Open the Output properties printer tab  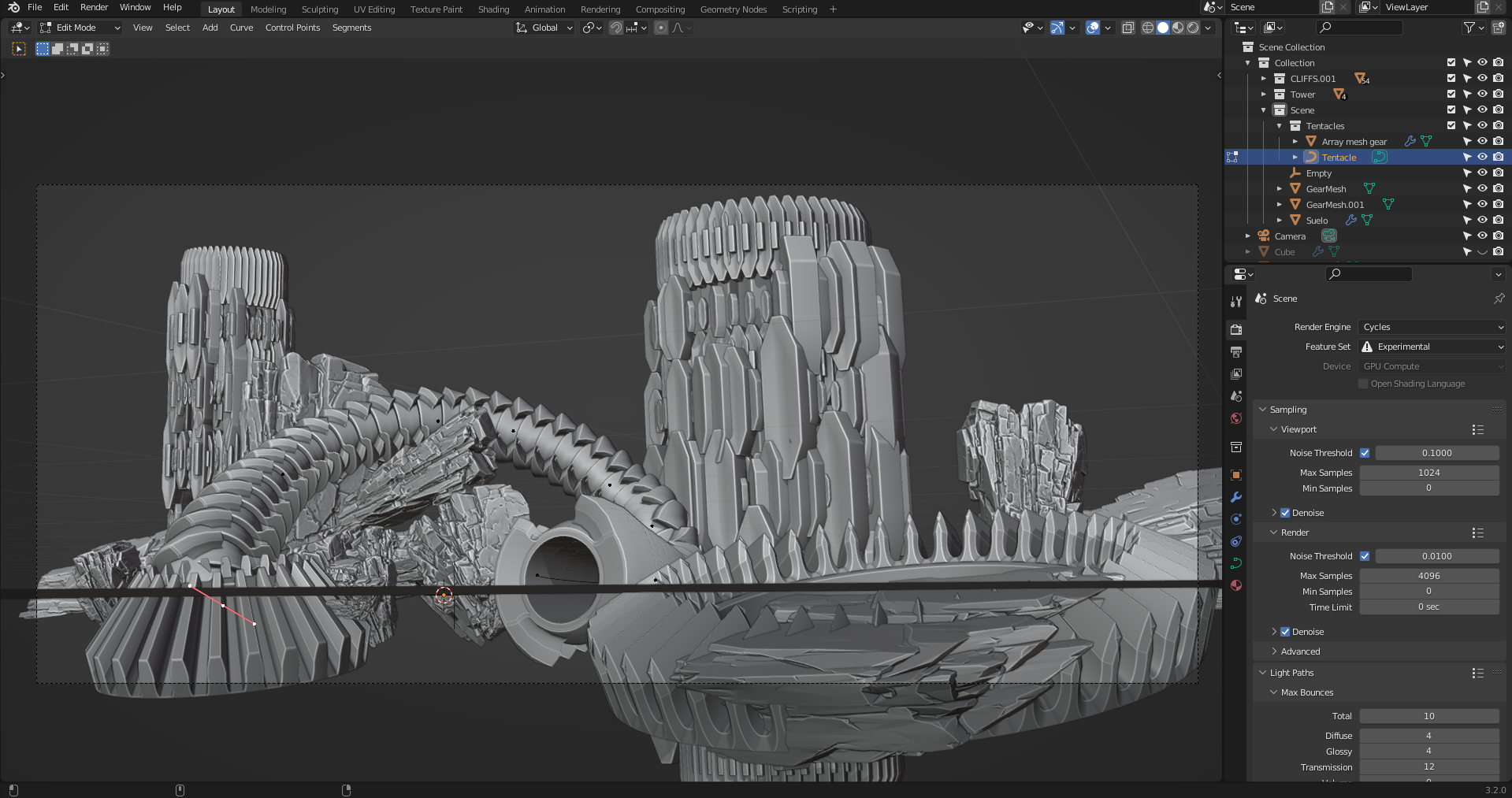pyautogui.click(x=1235, y=352)
